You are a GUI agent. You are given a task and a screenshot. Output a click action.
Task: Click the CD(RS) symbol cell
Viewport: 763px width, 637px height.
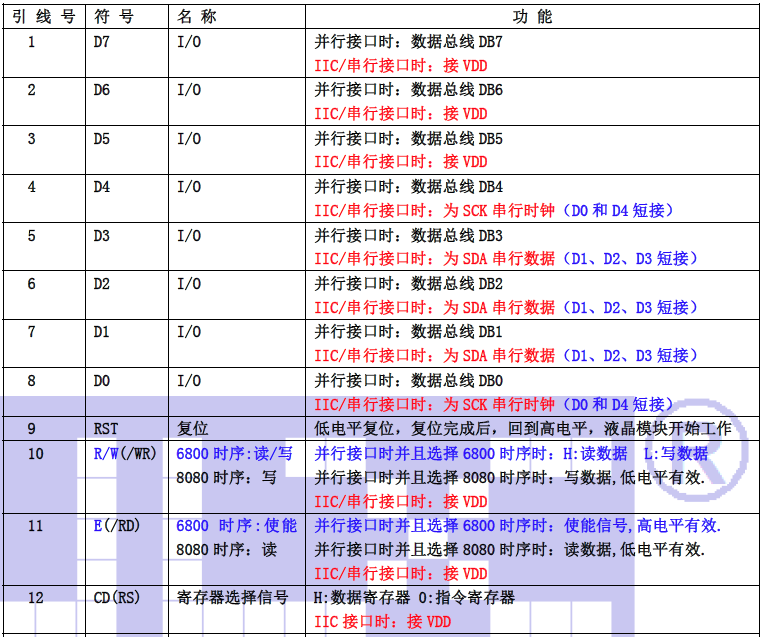(117, 598)
